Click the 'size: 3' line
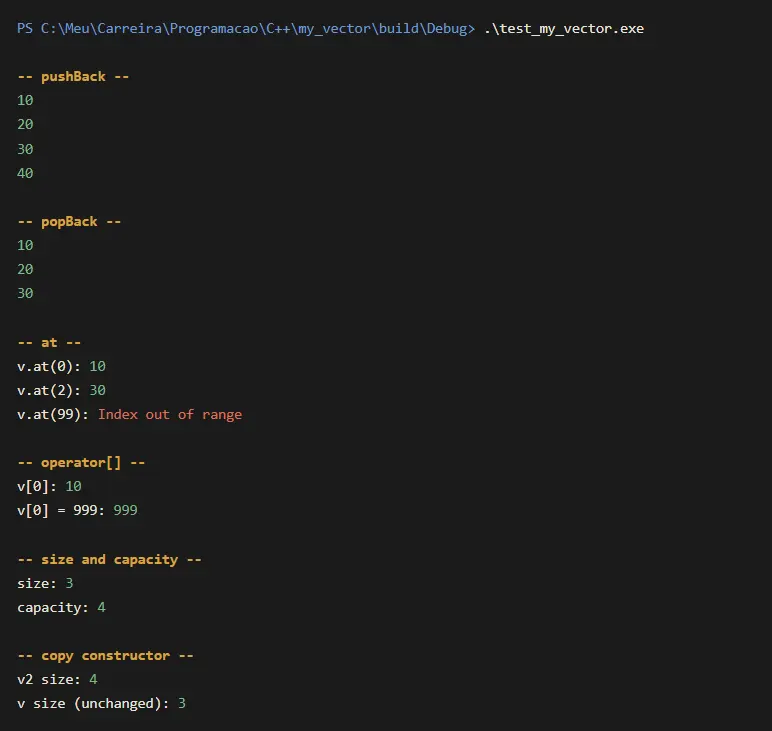The image size is (772, 731). coord(45,583)
